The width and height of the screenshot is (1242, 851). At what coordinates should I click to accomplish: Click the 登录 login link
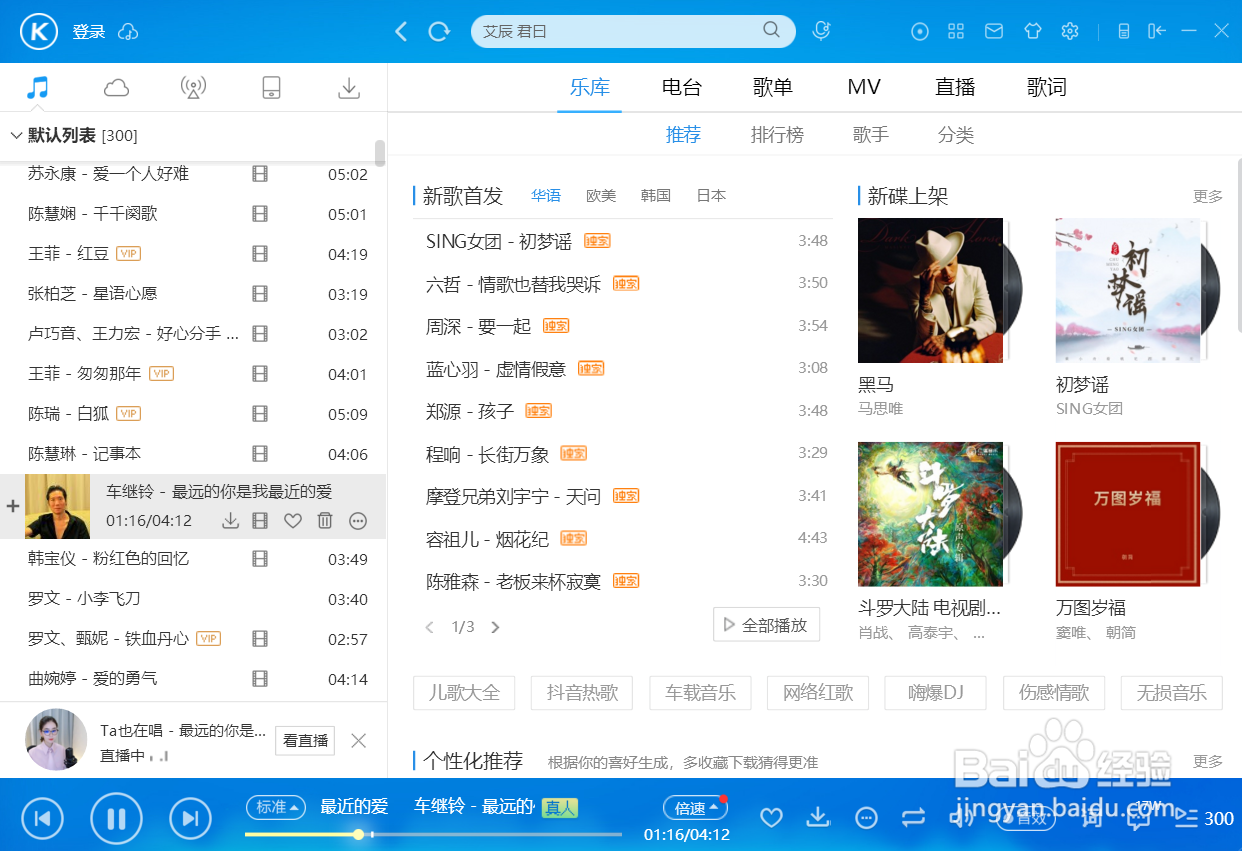tap(89, 32)
